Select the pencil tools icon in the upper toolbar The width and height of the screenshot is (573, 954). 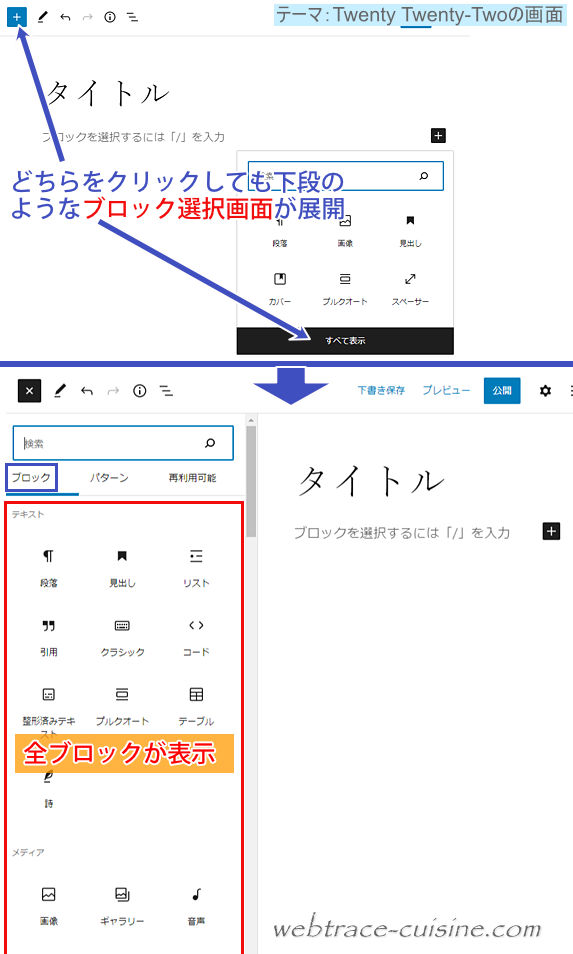tap(42, 17)
